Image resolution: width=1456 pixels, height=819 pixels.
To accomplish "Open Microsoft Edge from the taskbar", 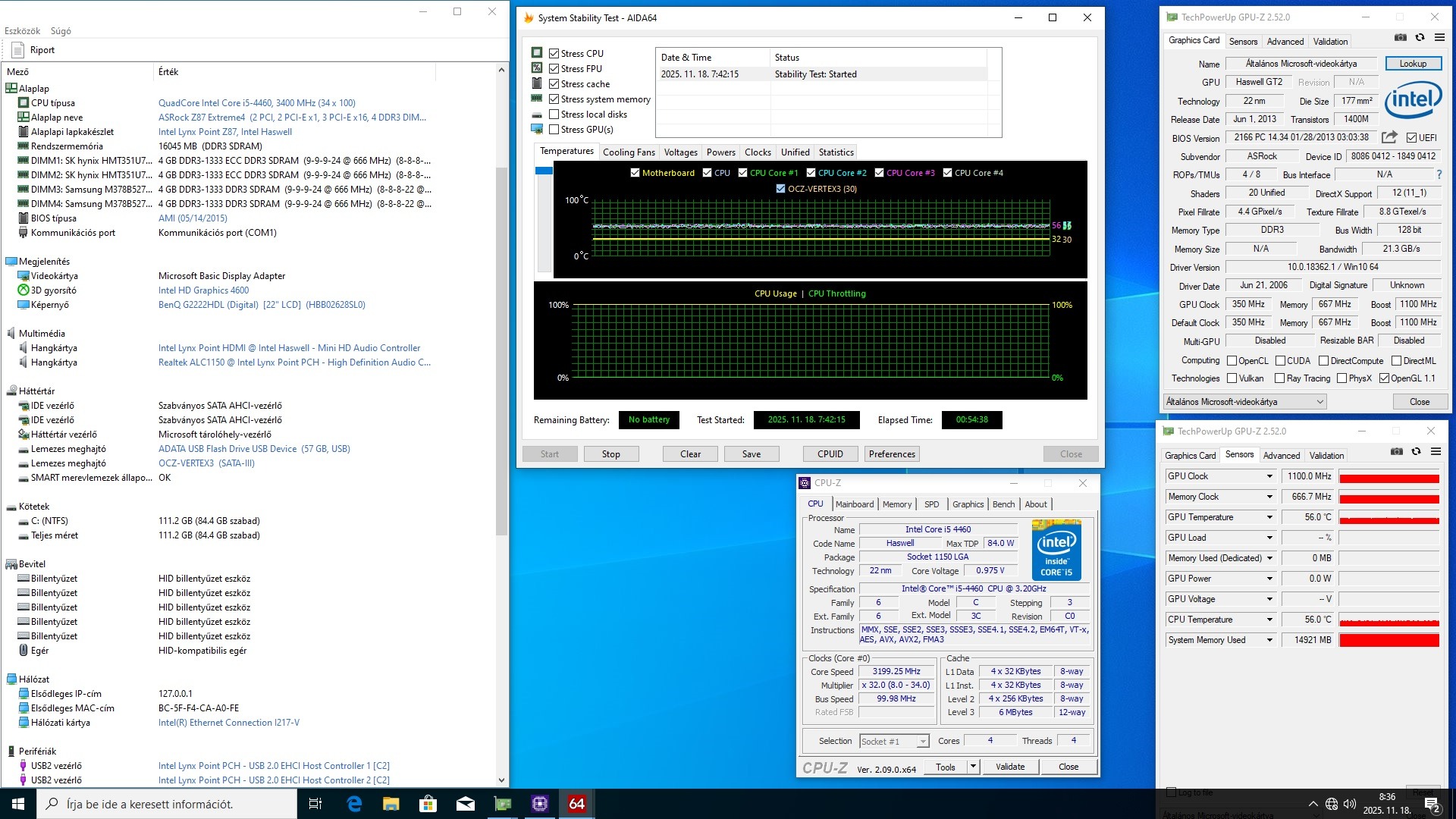I will click(x=354, y=804).
